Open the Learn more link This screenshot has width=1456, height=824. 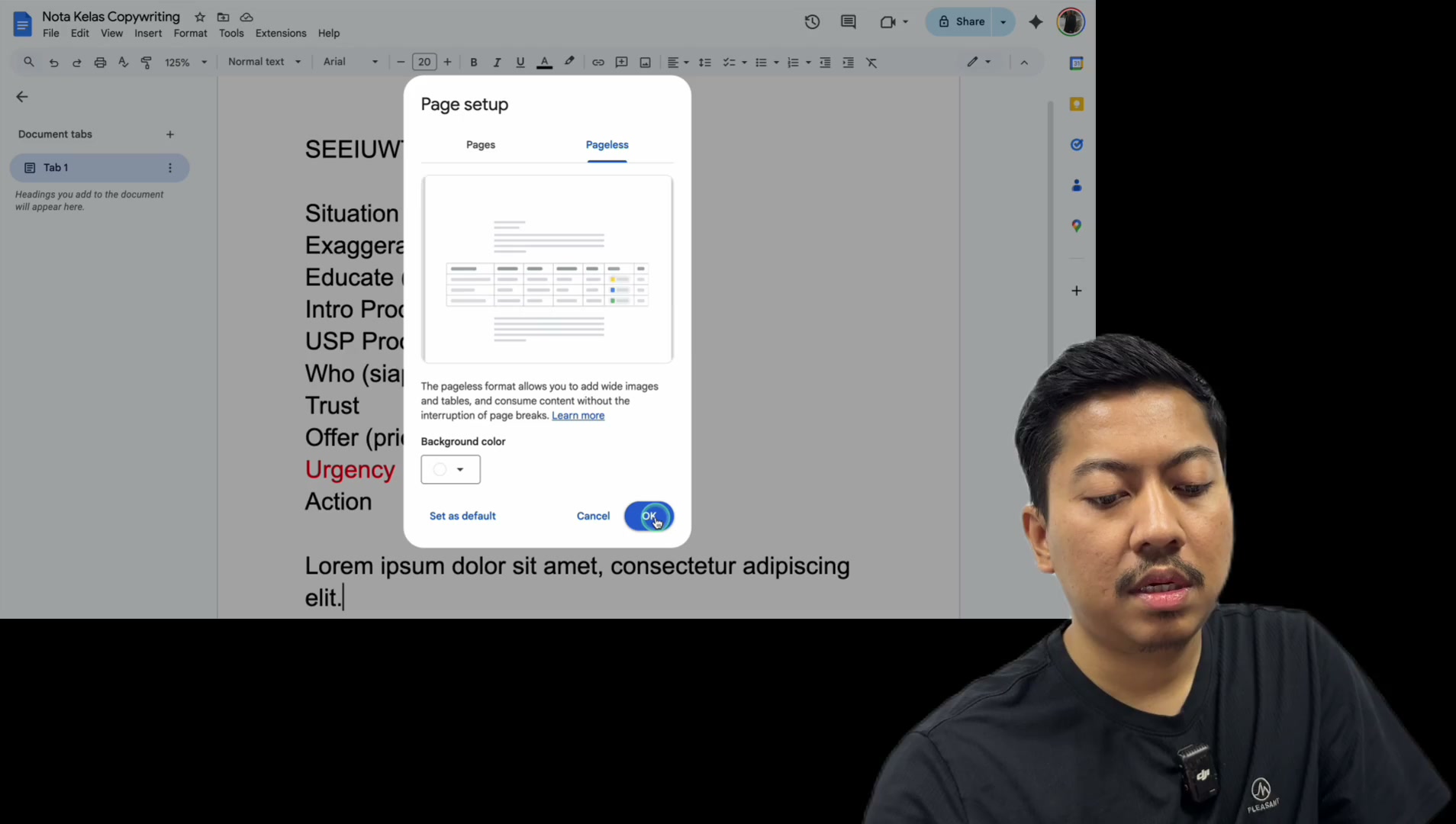tap(578, 416)
